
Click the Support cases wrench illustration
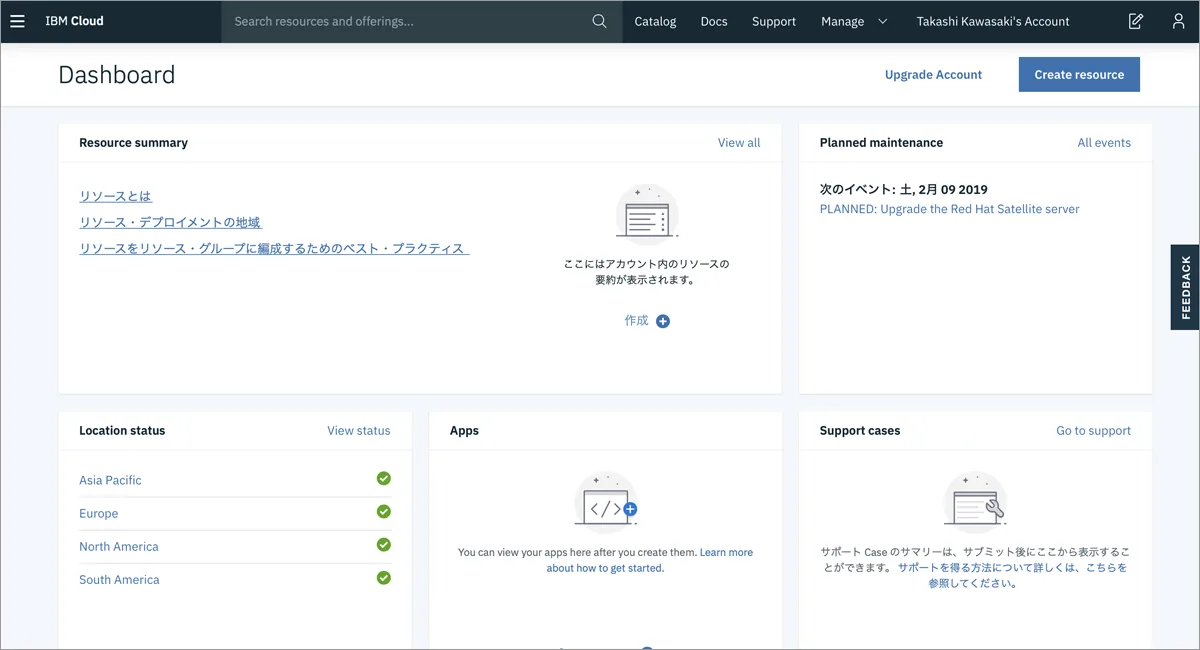tap(976, 503)
